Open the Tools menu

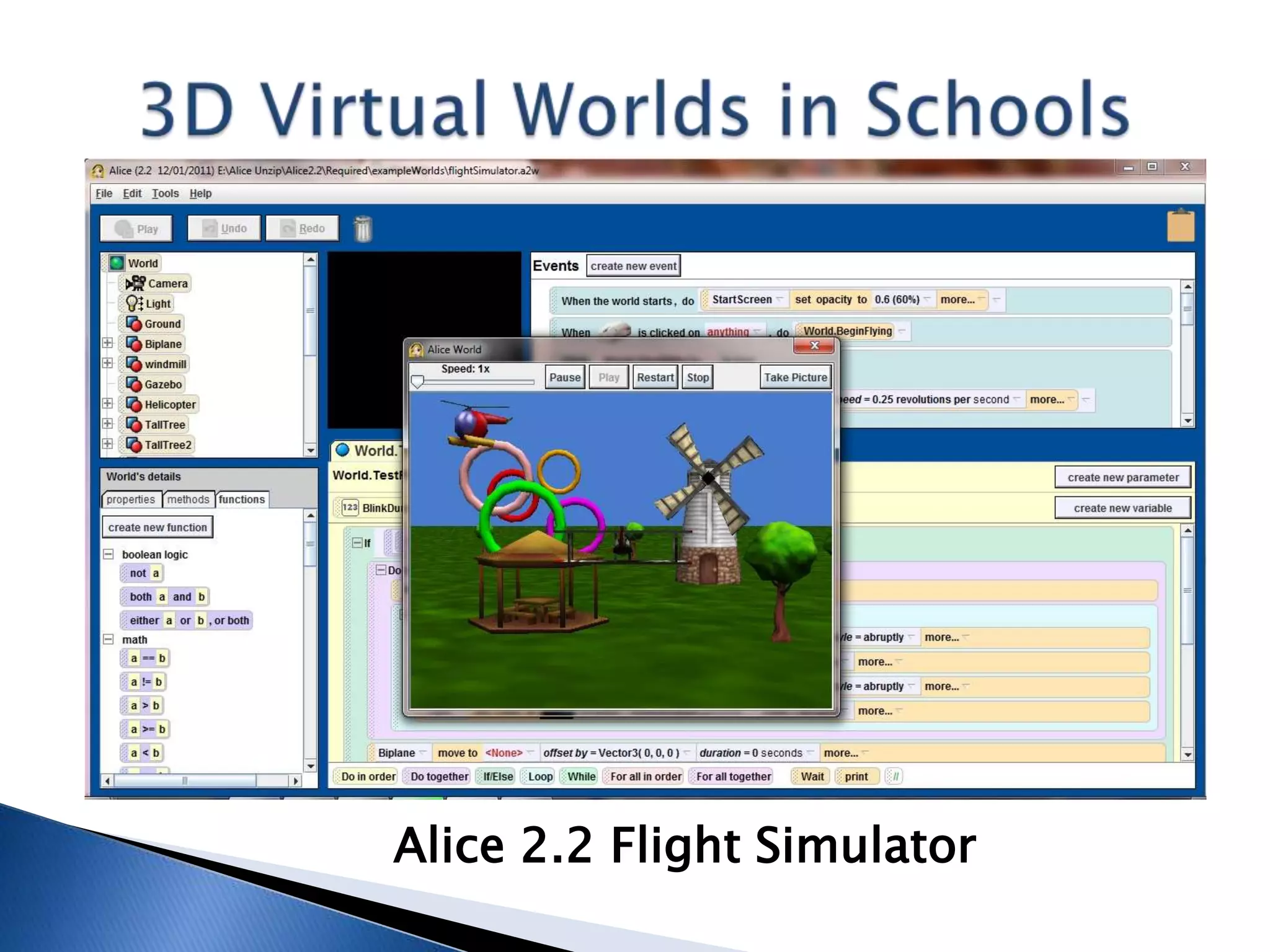point(165,193)
